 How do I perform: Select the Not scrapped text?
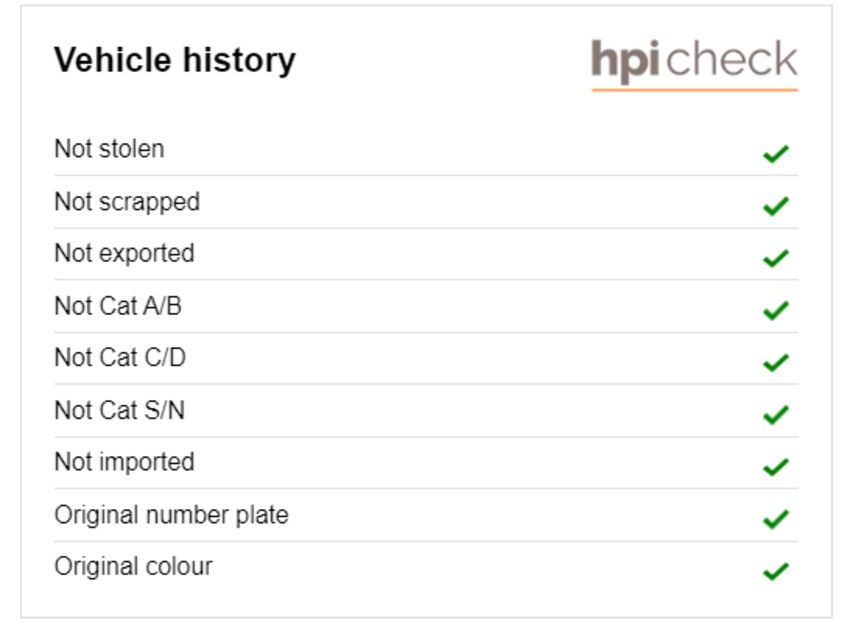pos(127,202)
